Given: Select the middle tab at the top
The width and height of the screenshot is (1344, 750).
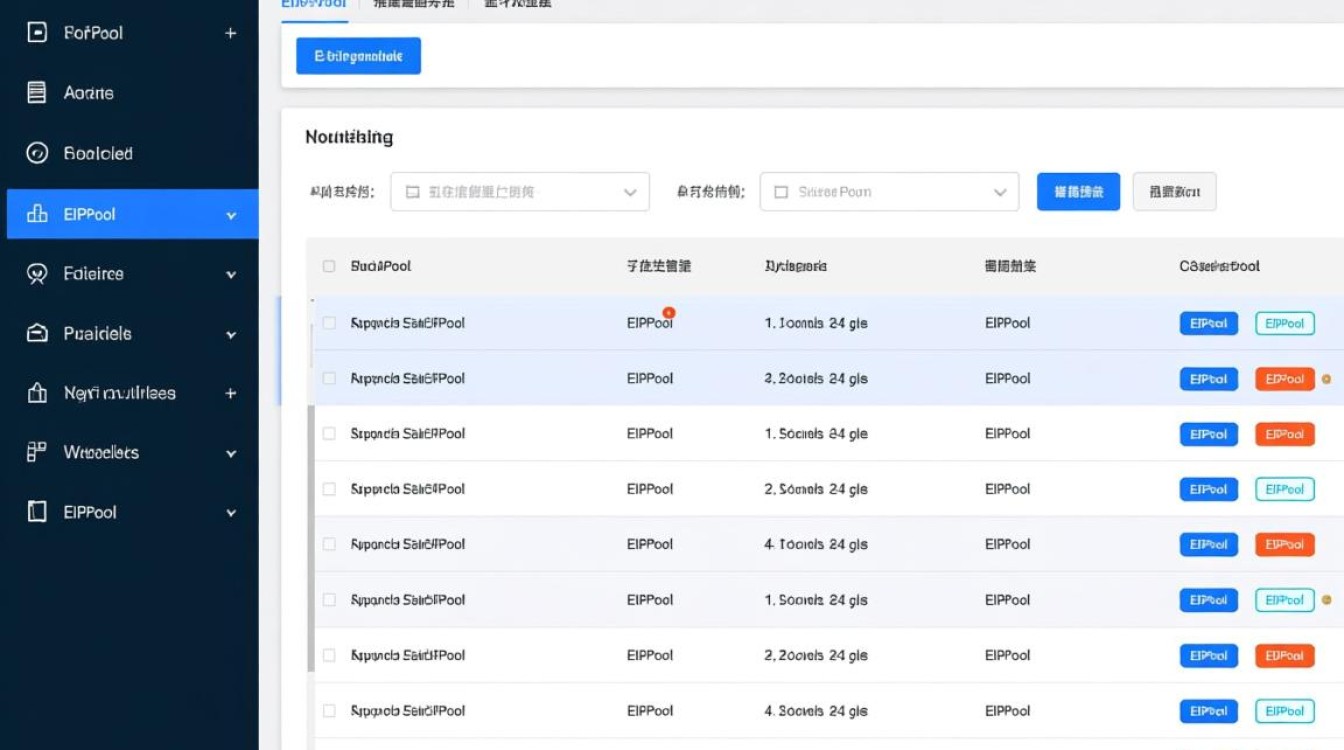Looking at the screenshot, I should click(412, 4).
